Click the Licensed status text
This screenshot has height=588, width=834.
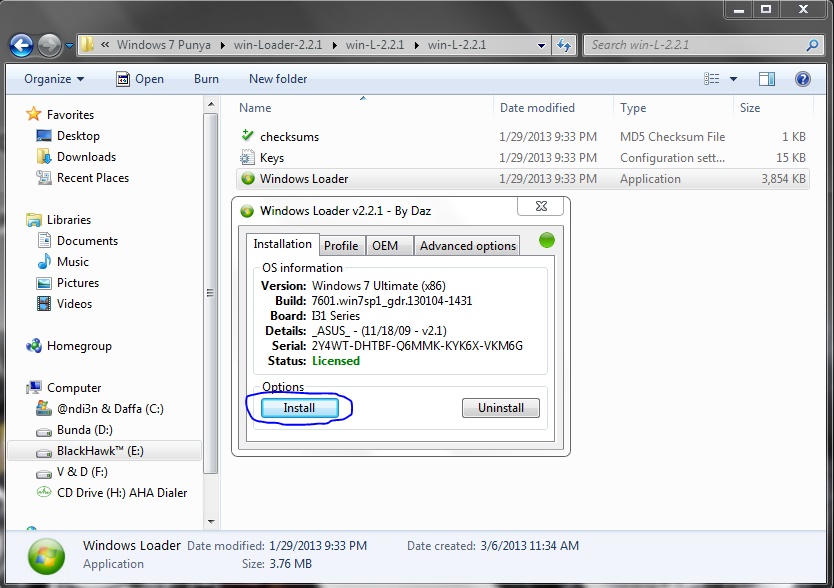336,361
